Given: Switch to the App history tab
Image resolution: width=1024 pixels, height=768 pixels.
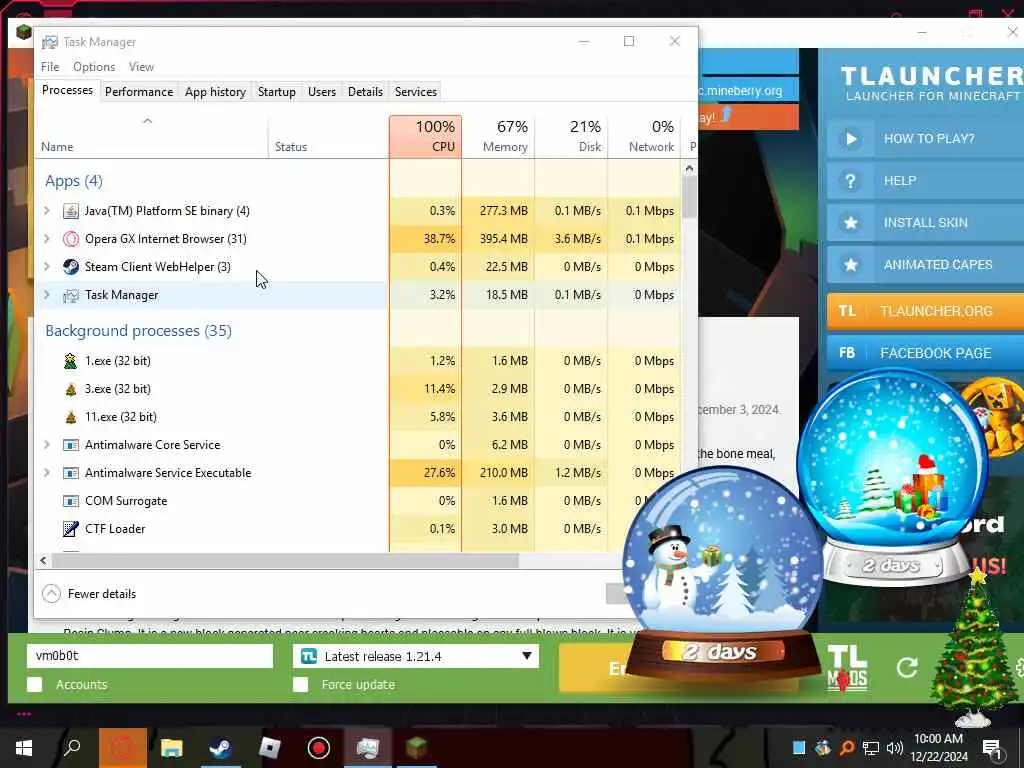Looking at the screenshot, I should point(216,92).
